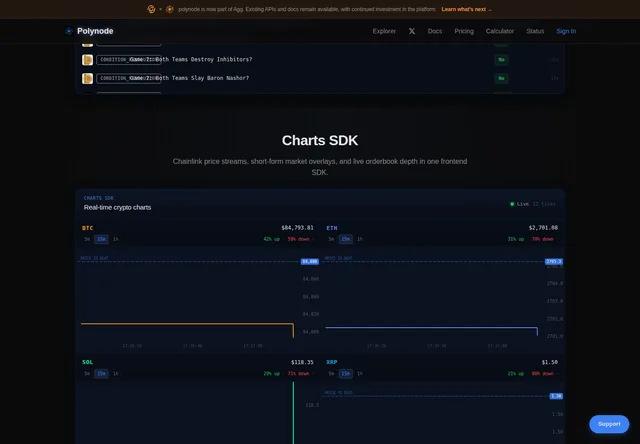Image resolution: width=640 pixels, height=444 pixels.
Task: Select 1h interval on the XRP chart
Action: point(360,373)
